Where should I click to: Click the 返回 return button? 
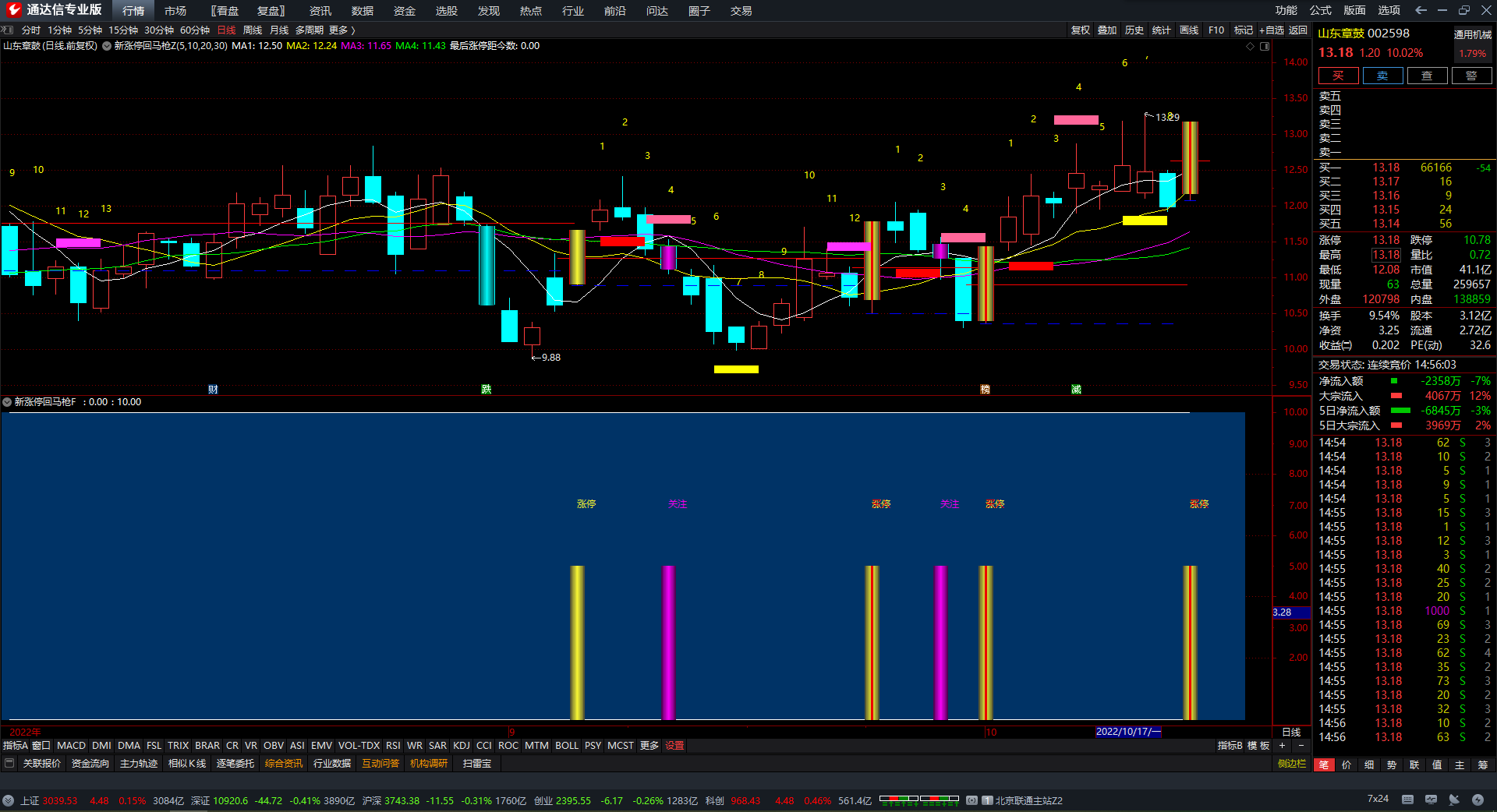pos(1298,30)
